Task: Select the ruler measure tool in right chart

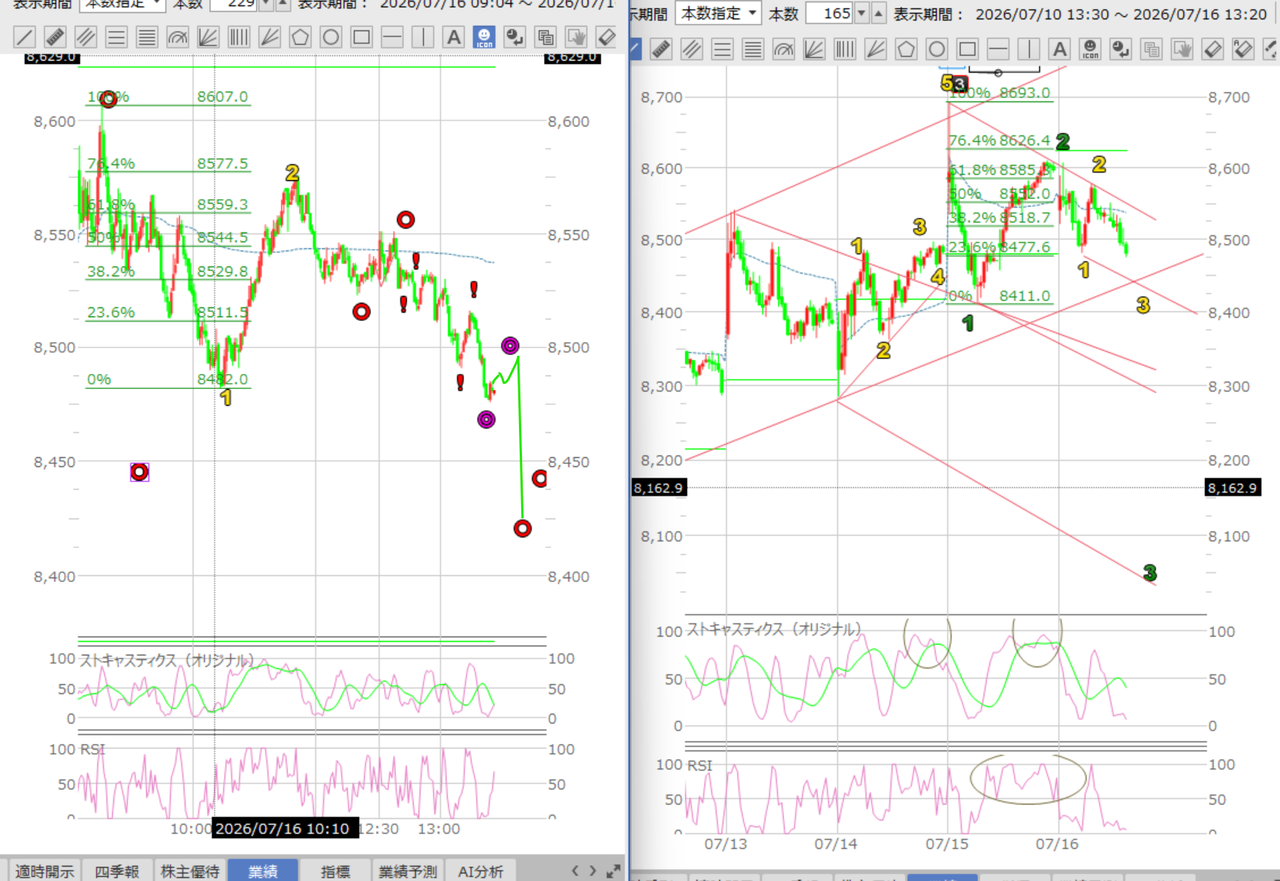Action: point(661,48)
